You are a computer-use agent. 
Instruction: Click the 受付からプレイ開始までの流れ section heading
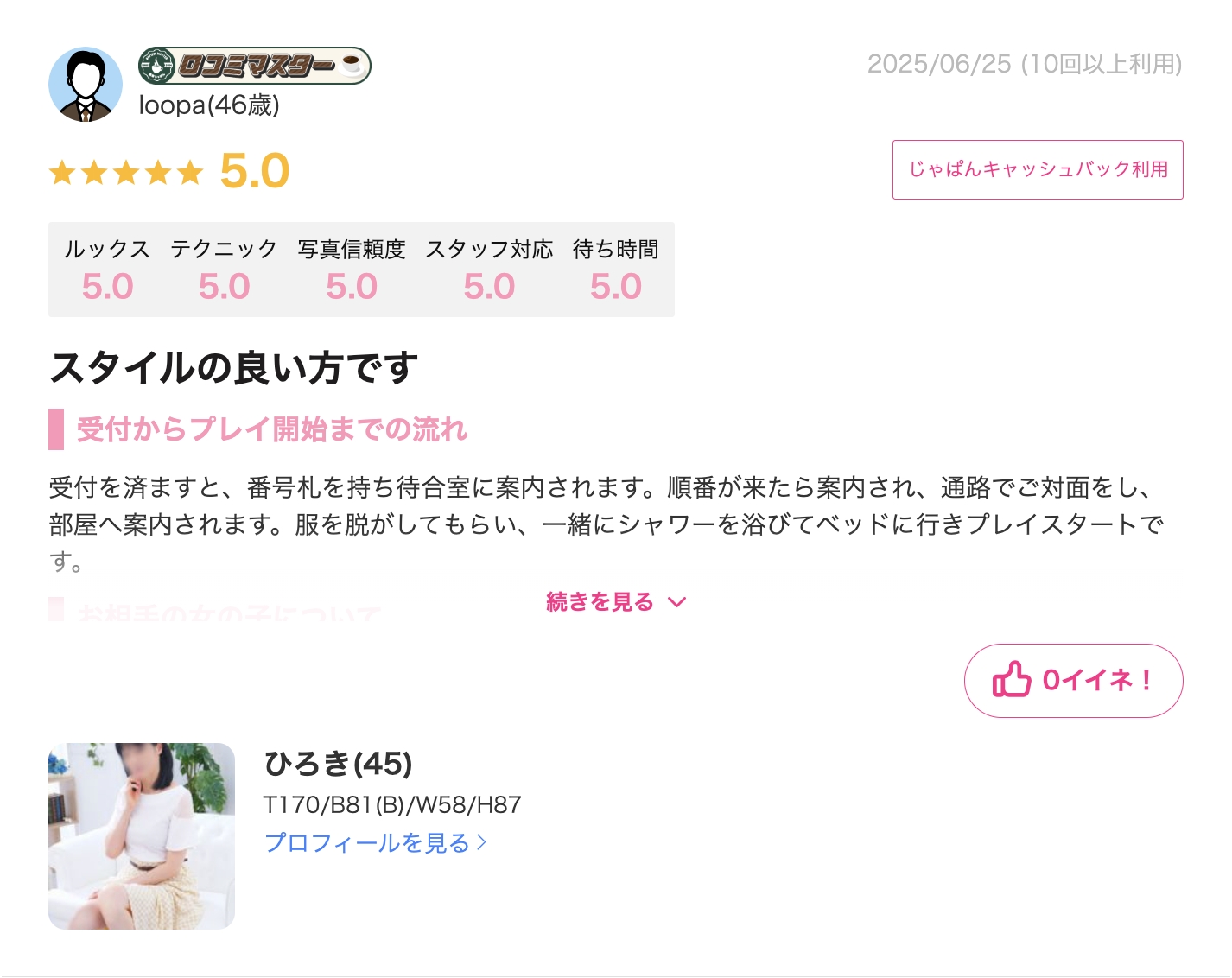click(x=271, y=429)
